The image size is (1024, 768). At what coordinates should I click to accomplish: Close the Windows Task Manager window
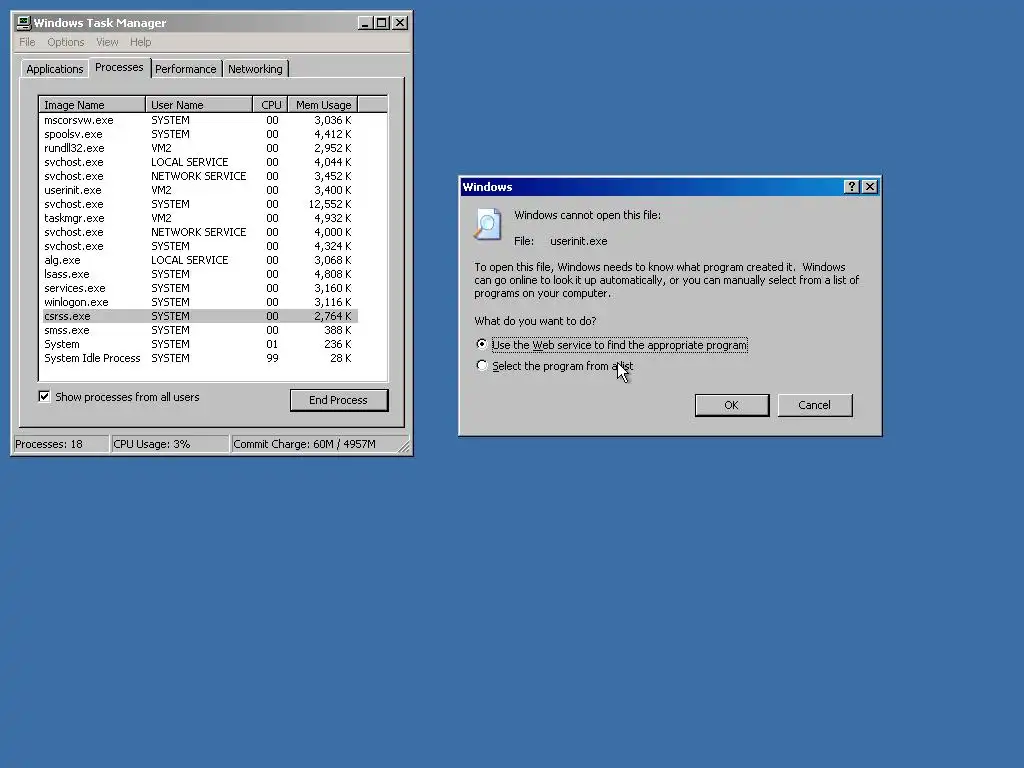click(400, 23)
